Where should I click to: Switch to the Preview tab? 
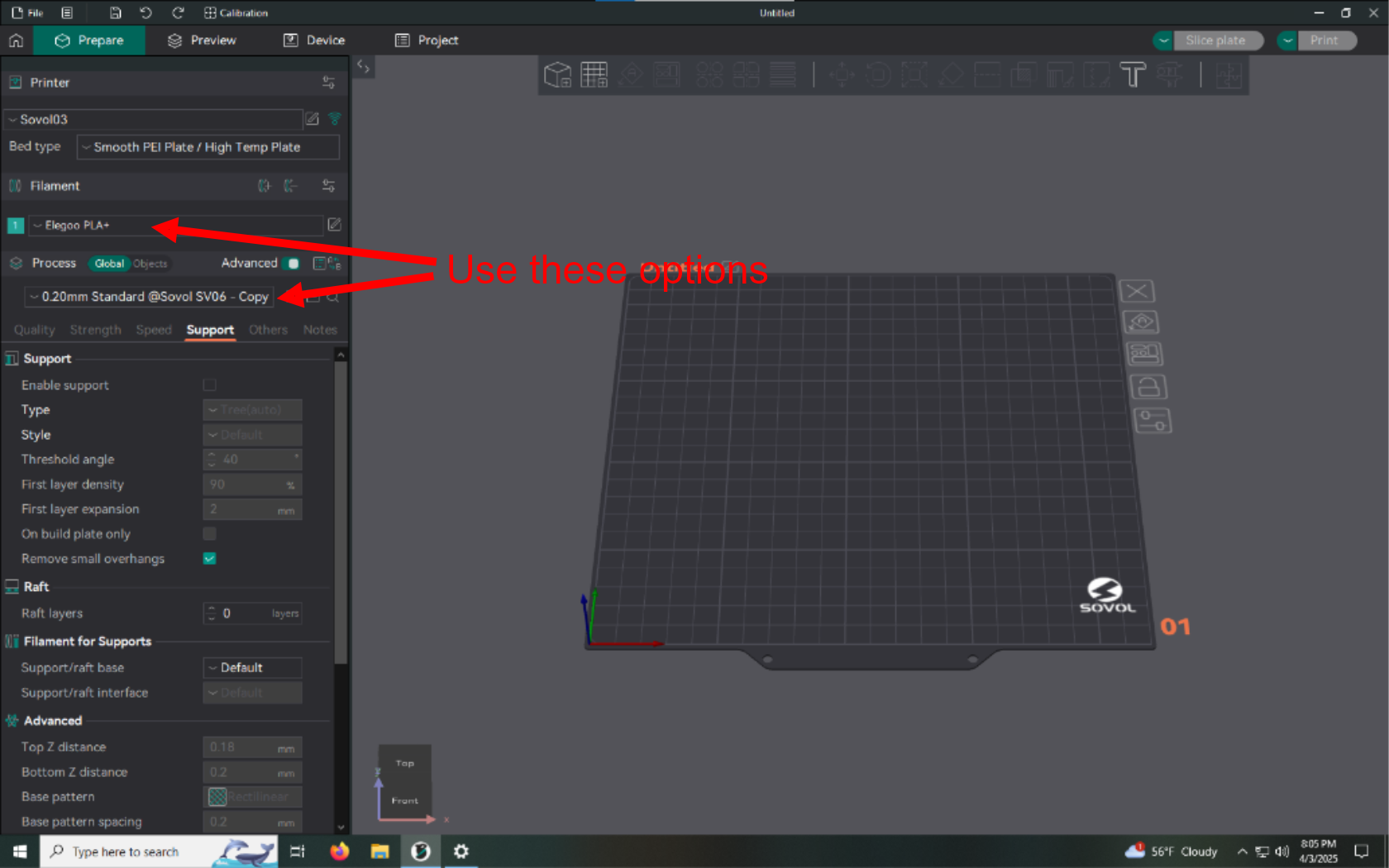(x=202, y=41)
